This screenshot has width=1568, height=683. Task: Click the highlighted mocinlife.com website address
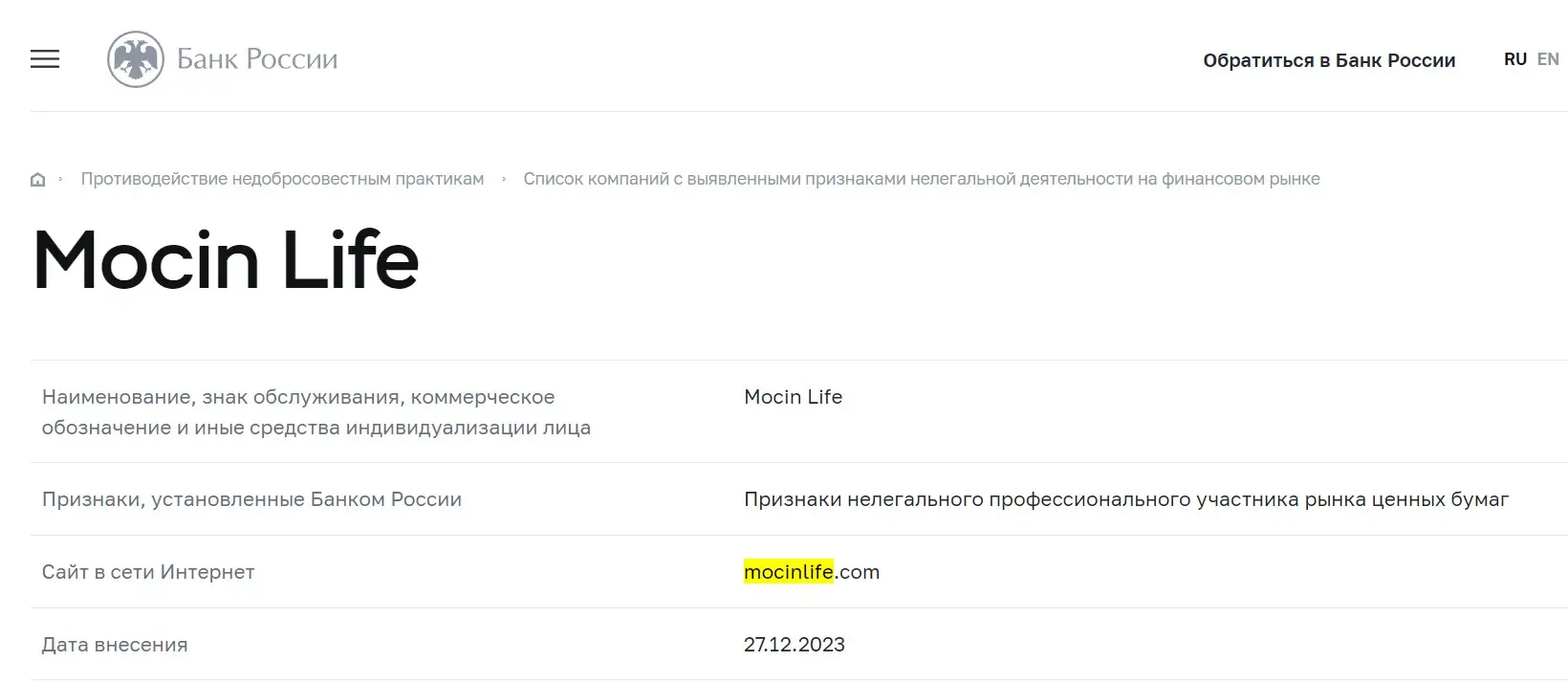pos(811,572)
